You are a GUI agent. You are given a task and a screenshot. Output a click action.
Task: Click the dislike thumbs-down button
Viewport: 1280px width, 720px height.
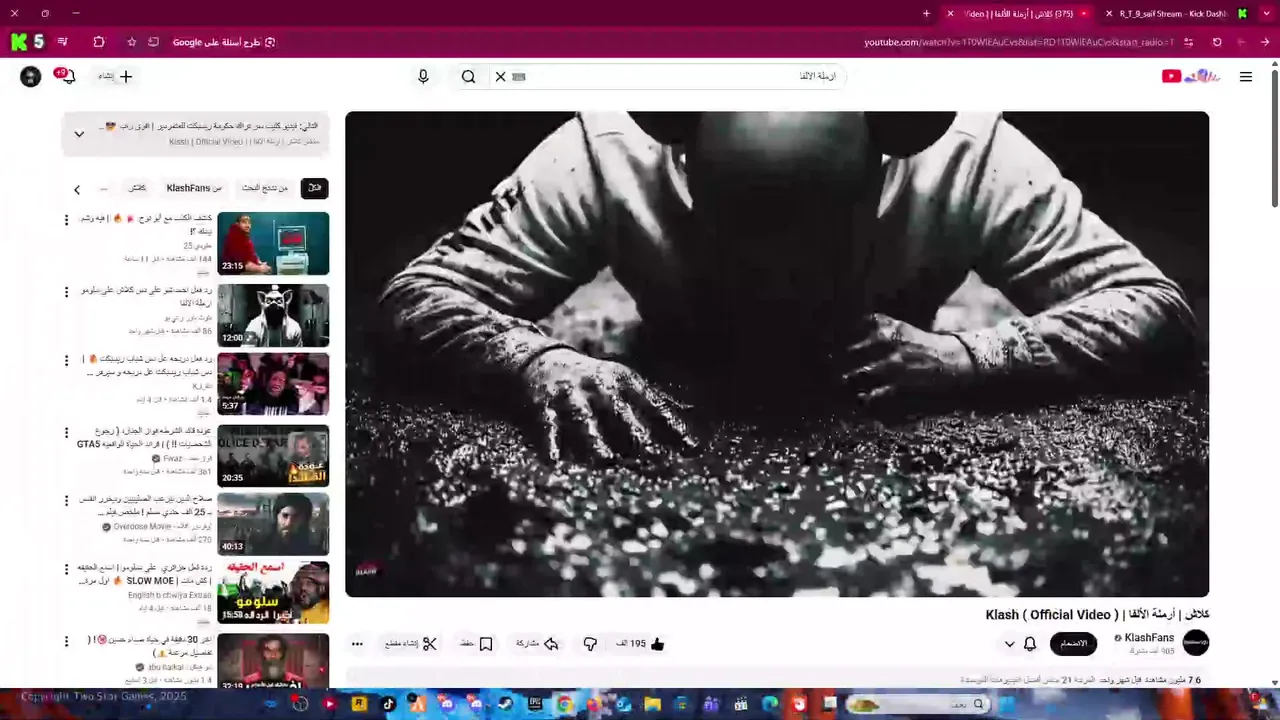tap(590, 644)
